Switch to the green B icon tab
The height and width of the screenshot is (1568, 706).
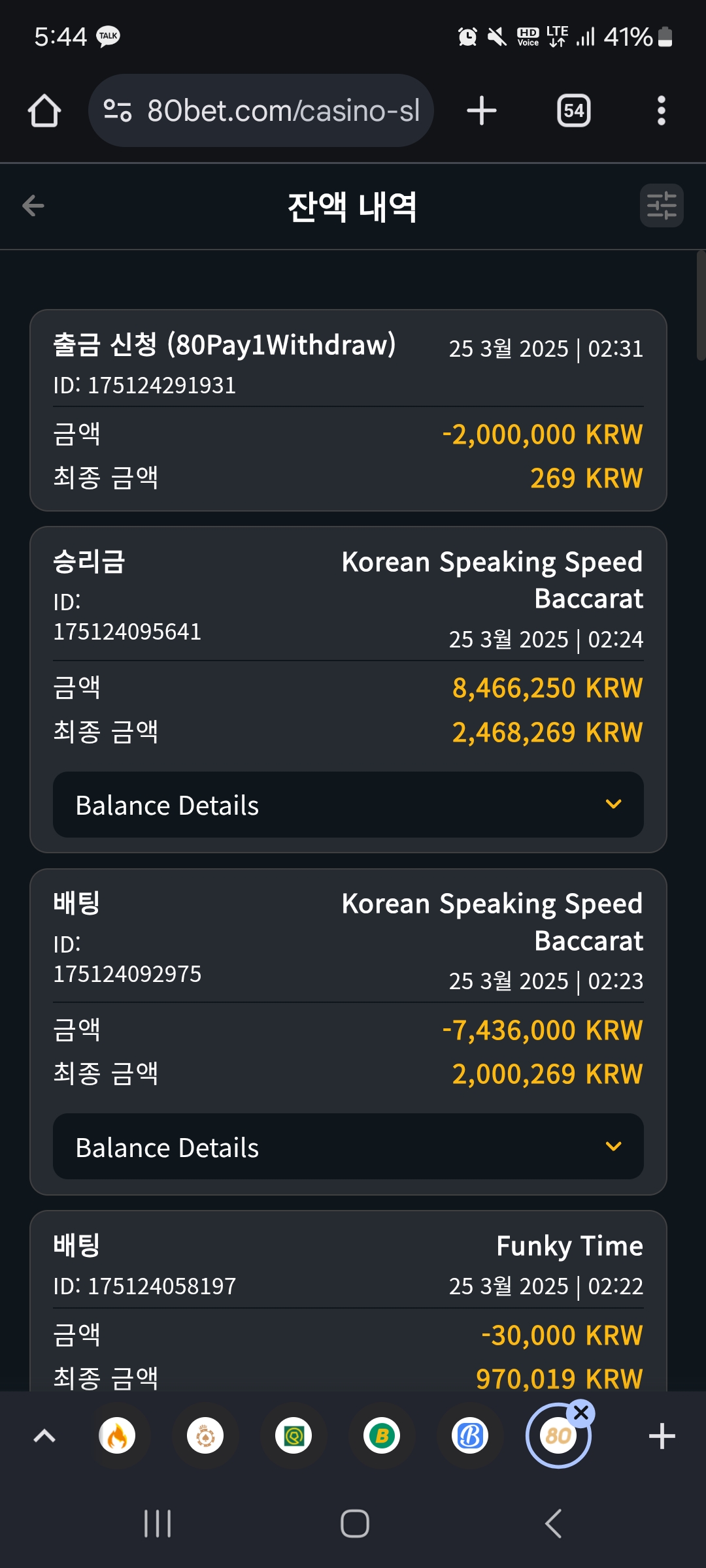[382, 1435]
